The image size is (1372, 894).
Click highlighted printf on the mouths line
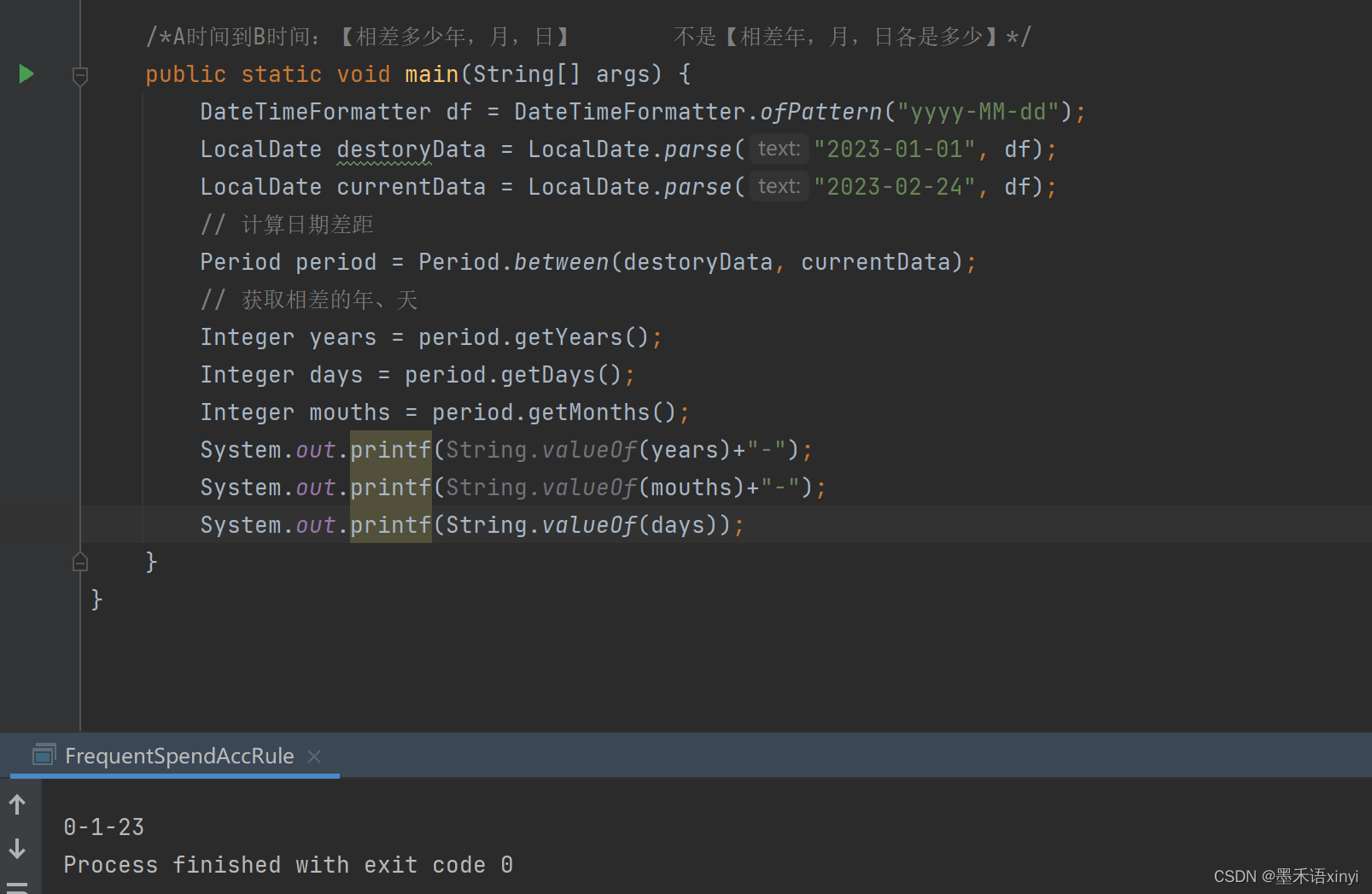(x=391, y=488)
